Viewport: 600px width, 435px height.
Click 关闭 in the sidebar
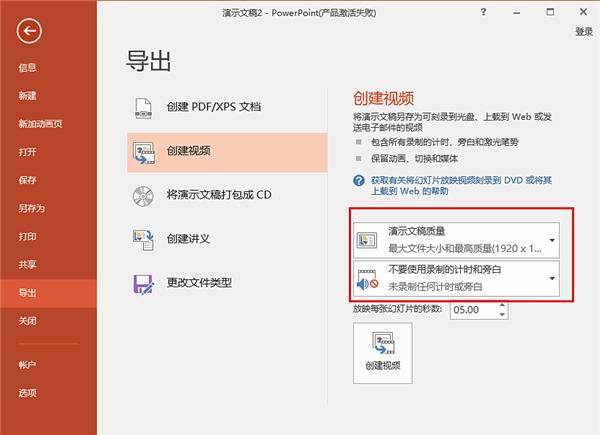[x=48, y=321]
